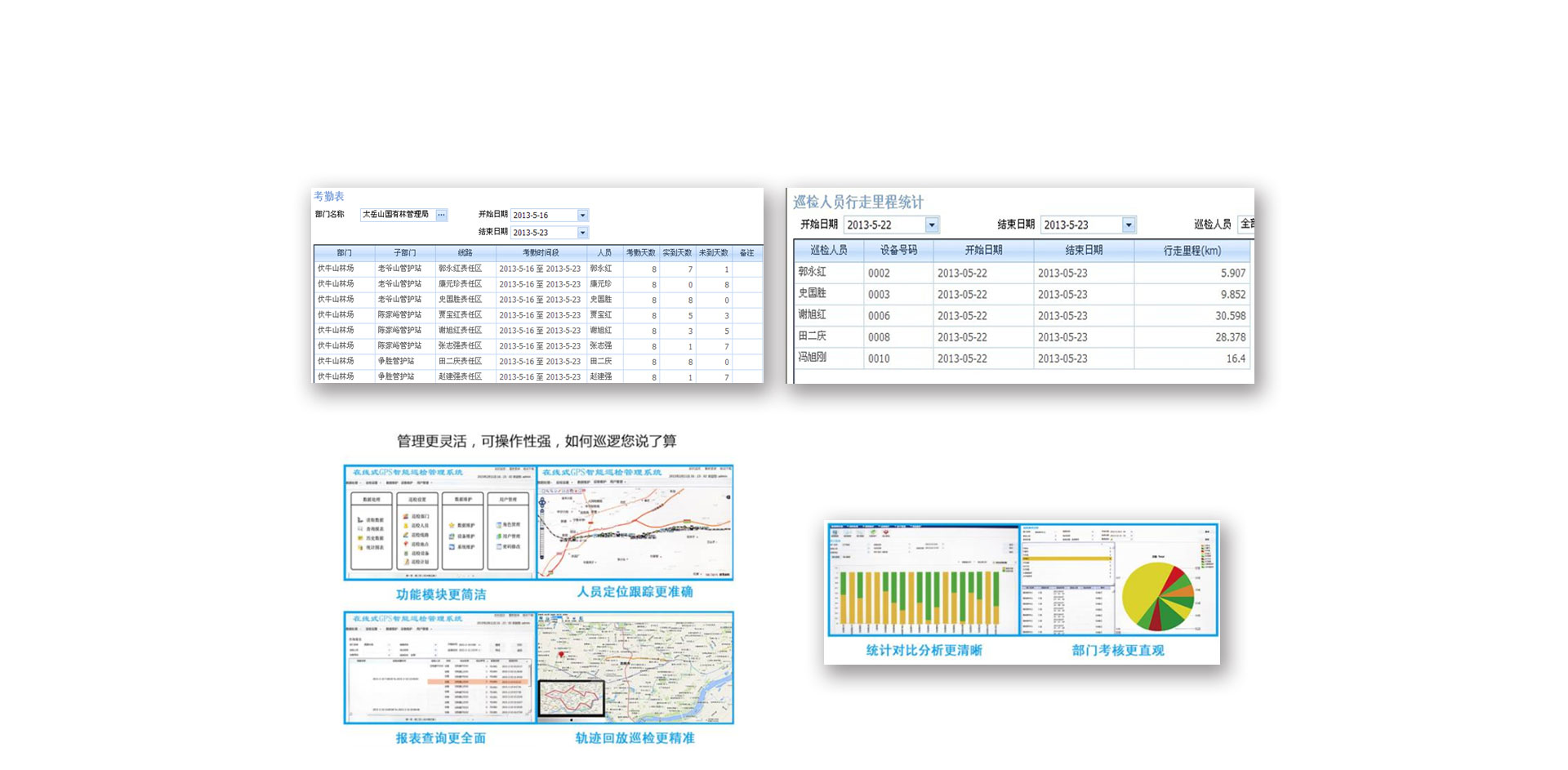The width and height of the screenshot is (1568, 770).
Task: Open the attendance 开始日期 2013-5-16 dropdown
Action: pos(582,216)
